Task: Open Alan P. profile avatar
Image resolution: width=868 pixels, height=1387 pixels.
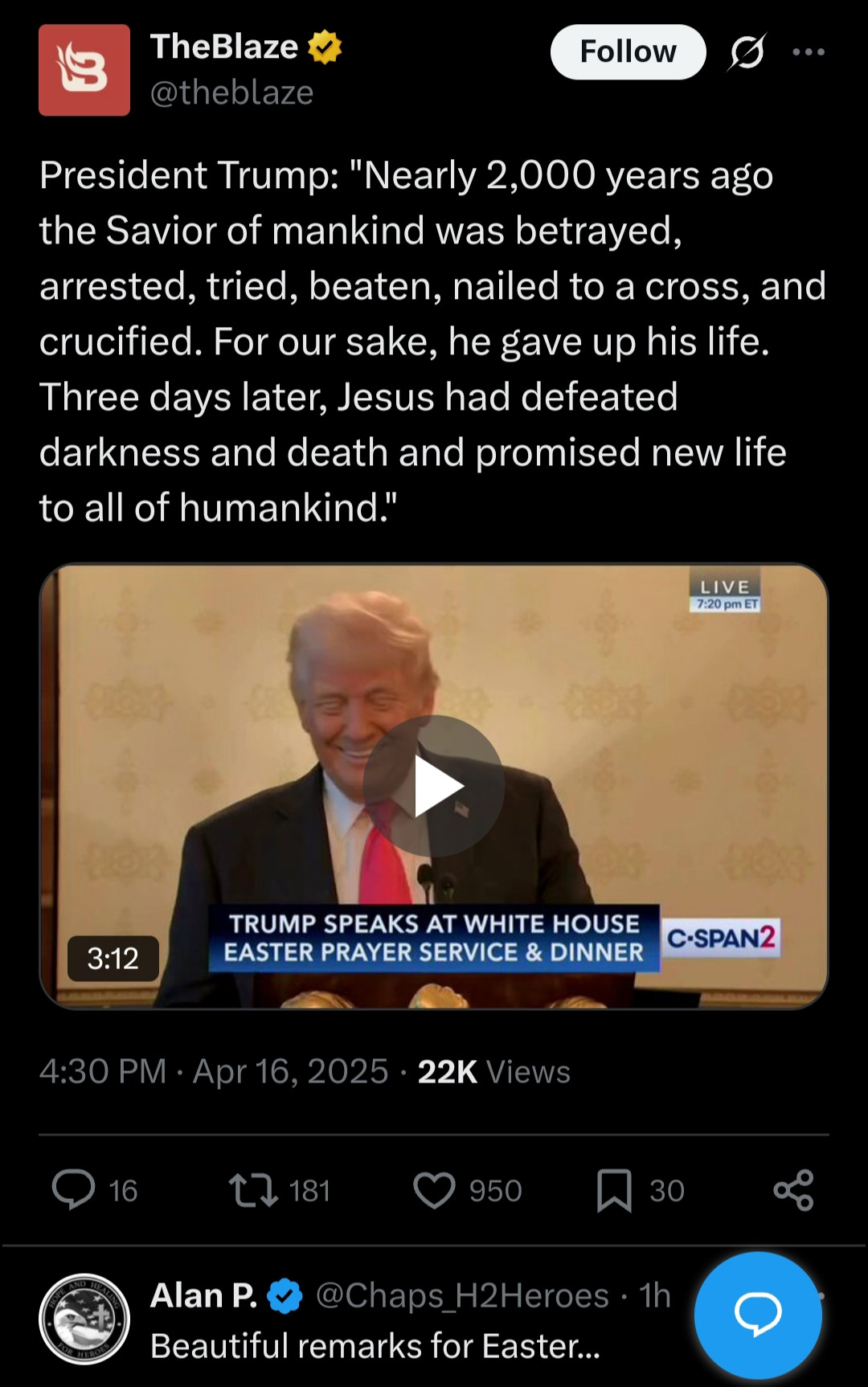Action: (84, 1319)
